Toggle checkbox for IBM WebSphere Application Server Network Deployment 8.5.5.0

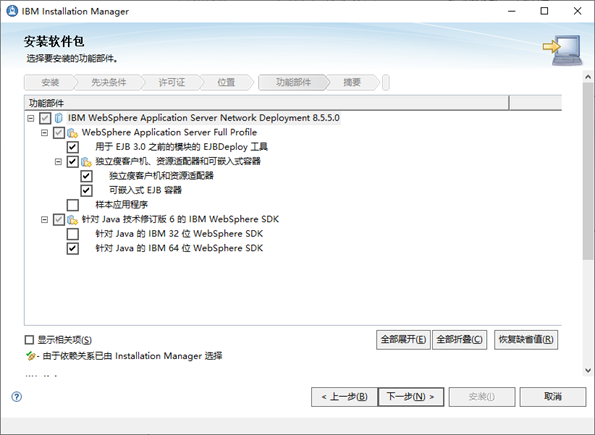(x=45, y=118)
